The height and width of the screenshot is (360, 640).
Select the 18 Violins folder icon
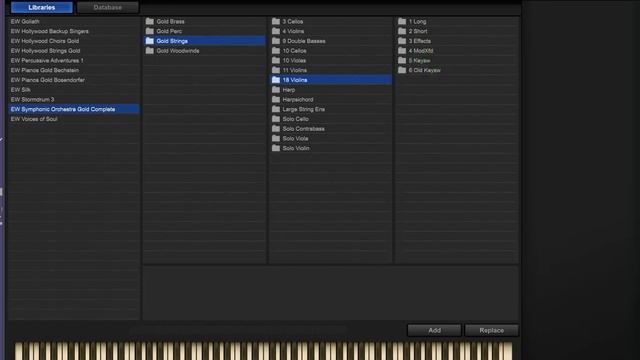click(x=276, y=80)
